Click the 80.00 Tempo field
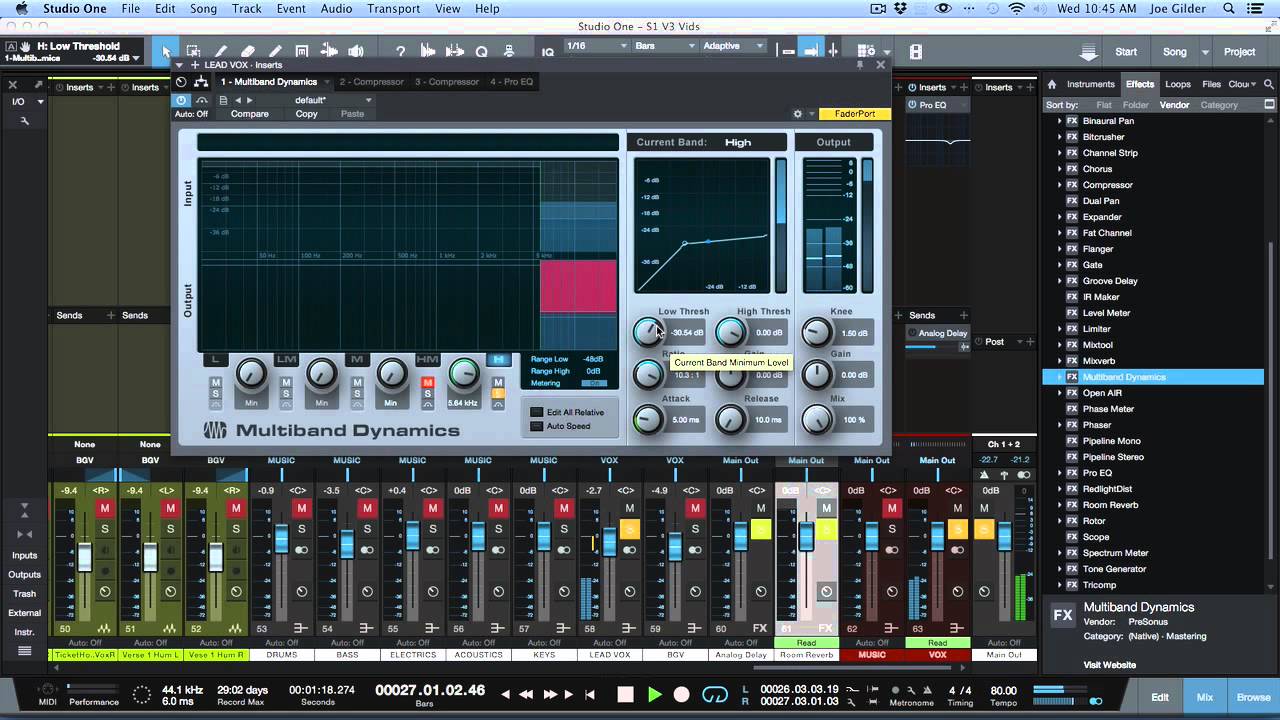This screenshot has height=720, width=1280. tap(1004, 690)
